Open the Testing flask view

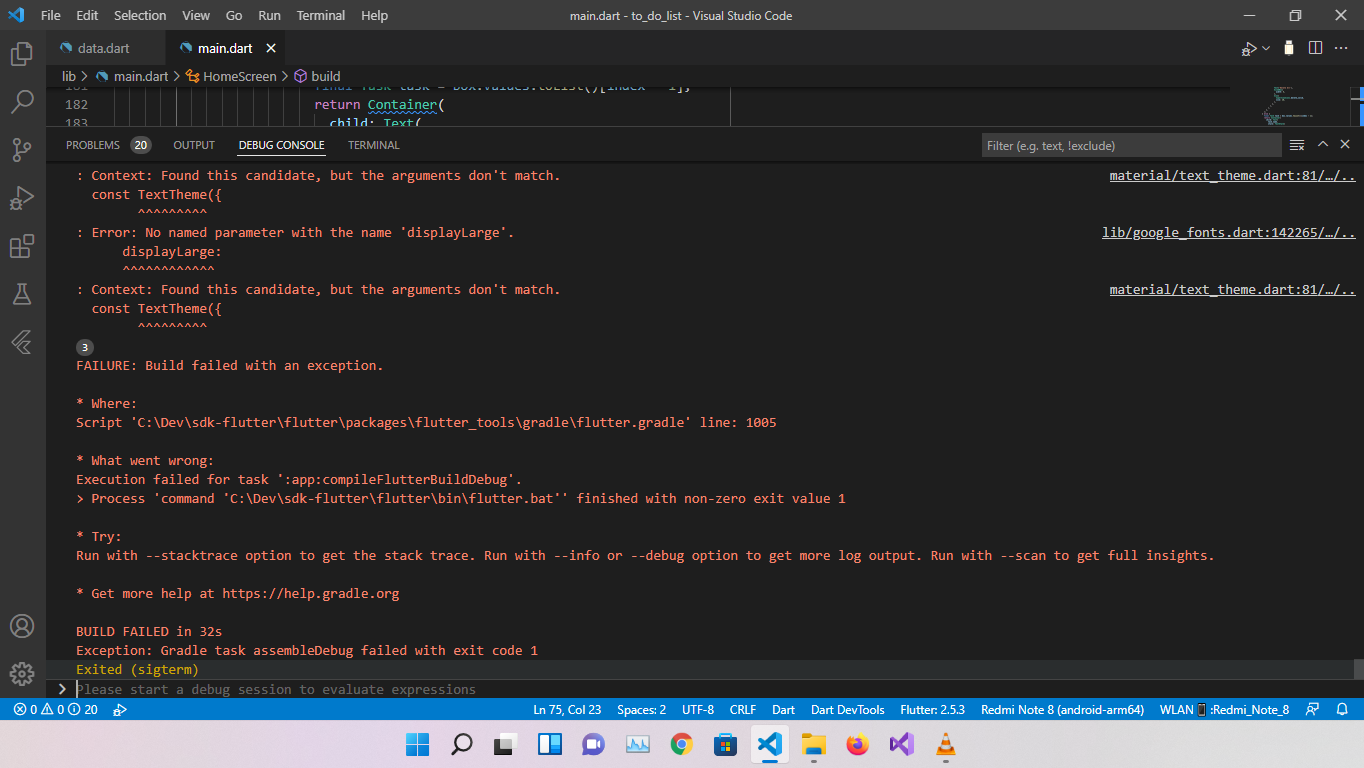pyautogui.click(x=22, y=294)
